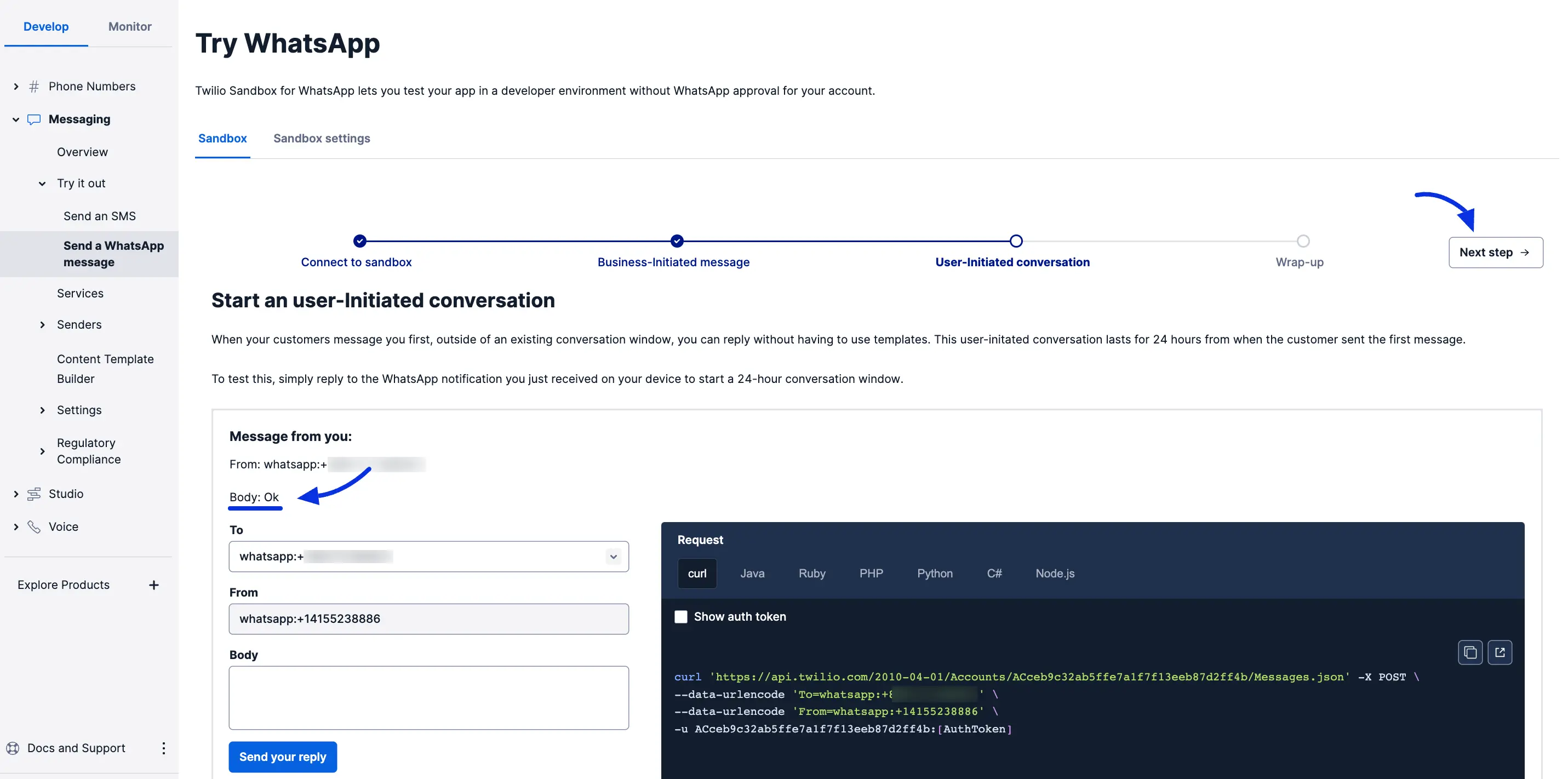
Task: Click the Voice phone icon
Action: [34, 527]
